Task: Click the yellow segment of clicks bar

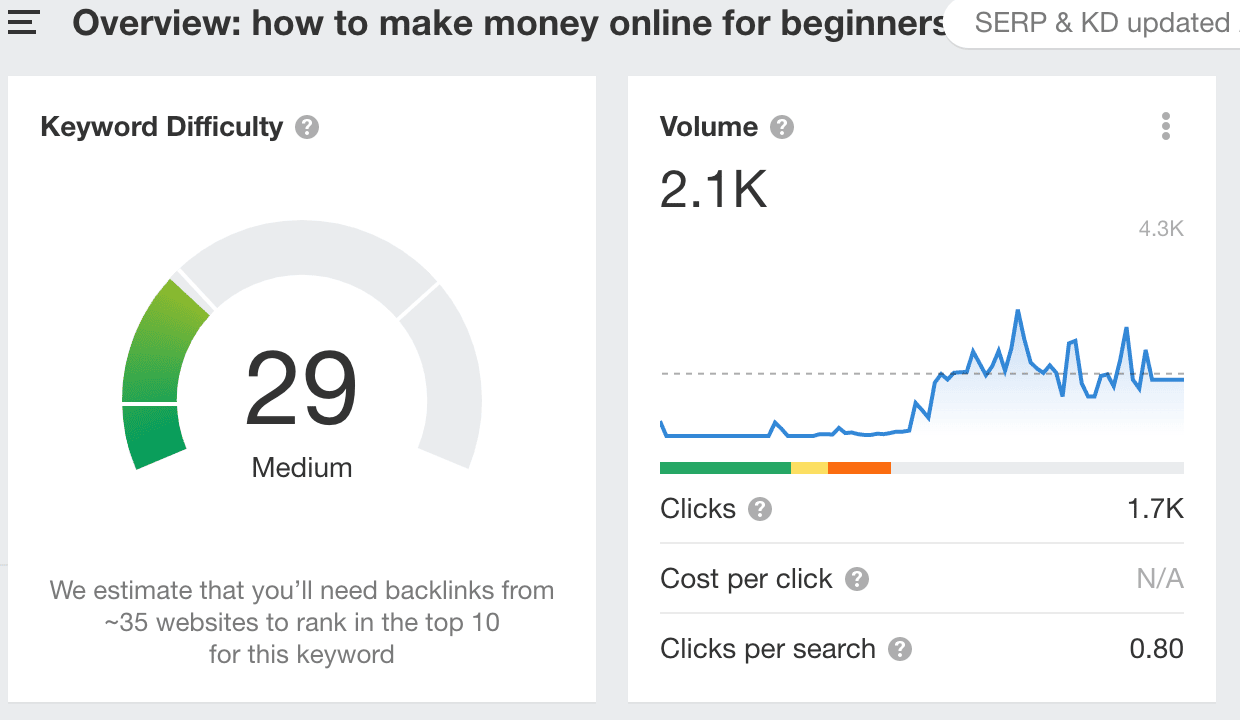Action: coord(809,467)
